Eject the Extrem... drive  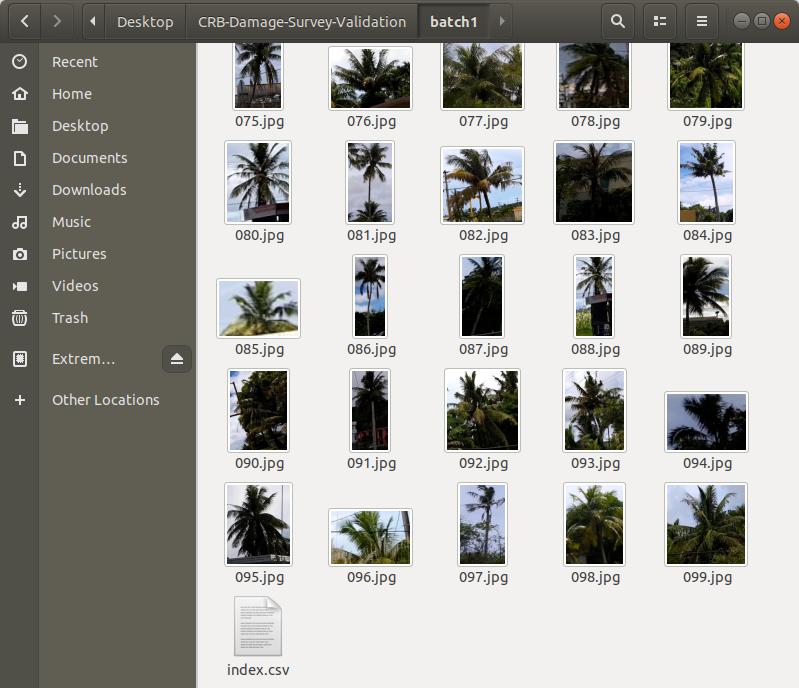(177, 359)
